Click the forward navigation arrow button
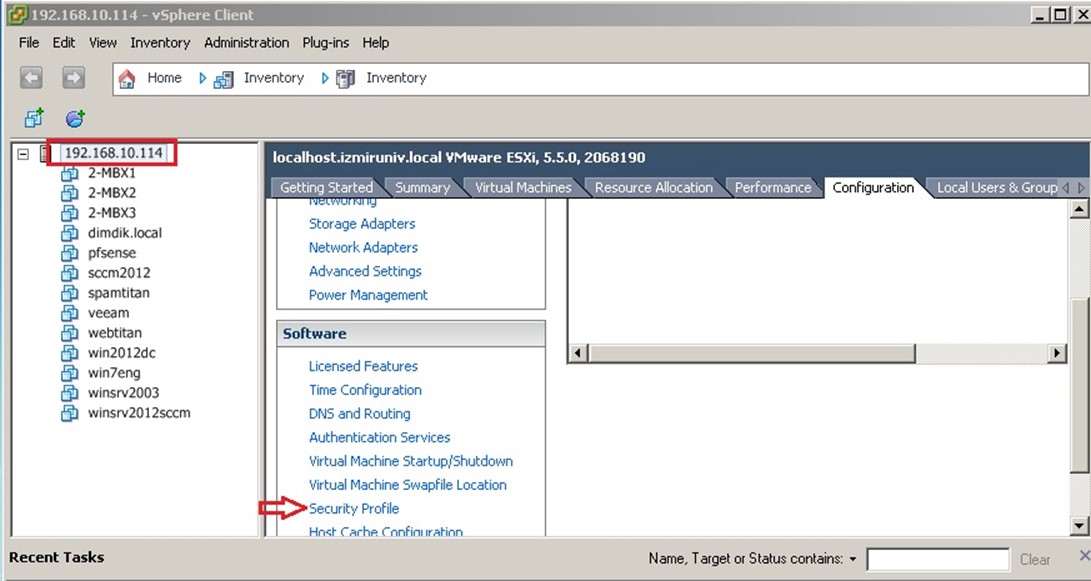 73,77
